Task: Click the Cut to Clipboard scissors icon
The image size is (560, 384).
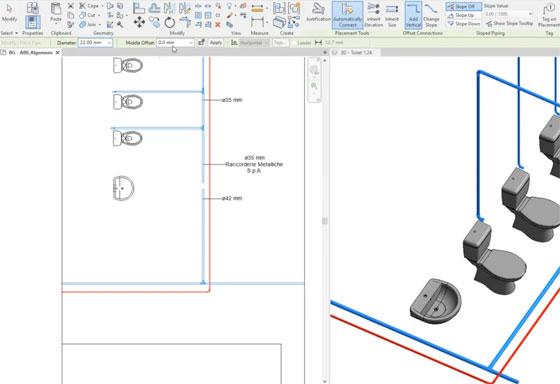Action: pos(71,6)
